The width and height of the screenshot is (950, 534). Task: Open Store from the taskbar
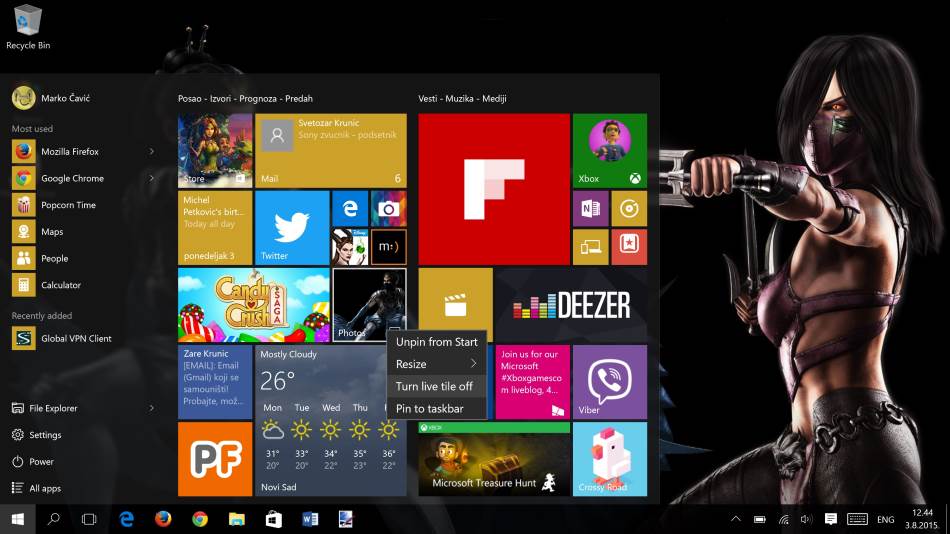tap(273, 519)
